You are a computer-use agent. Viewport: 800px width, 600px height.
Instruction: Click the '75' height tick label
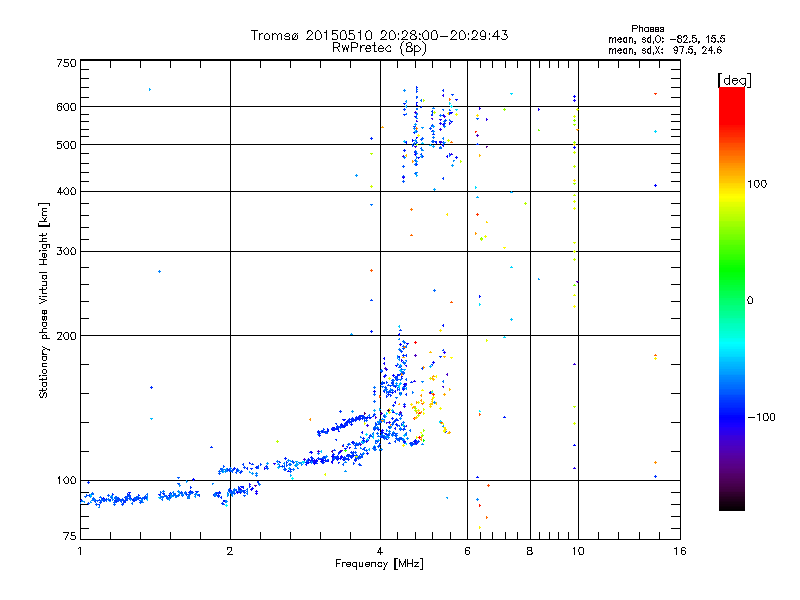70,536
